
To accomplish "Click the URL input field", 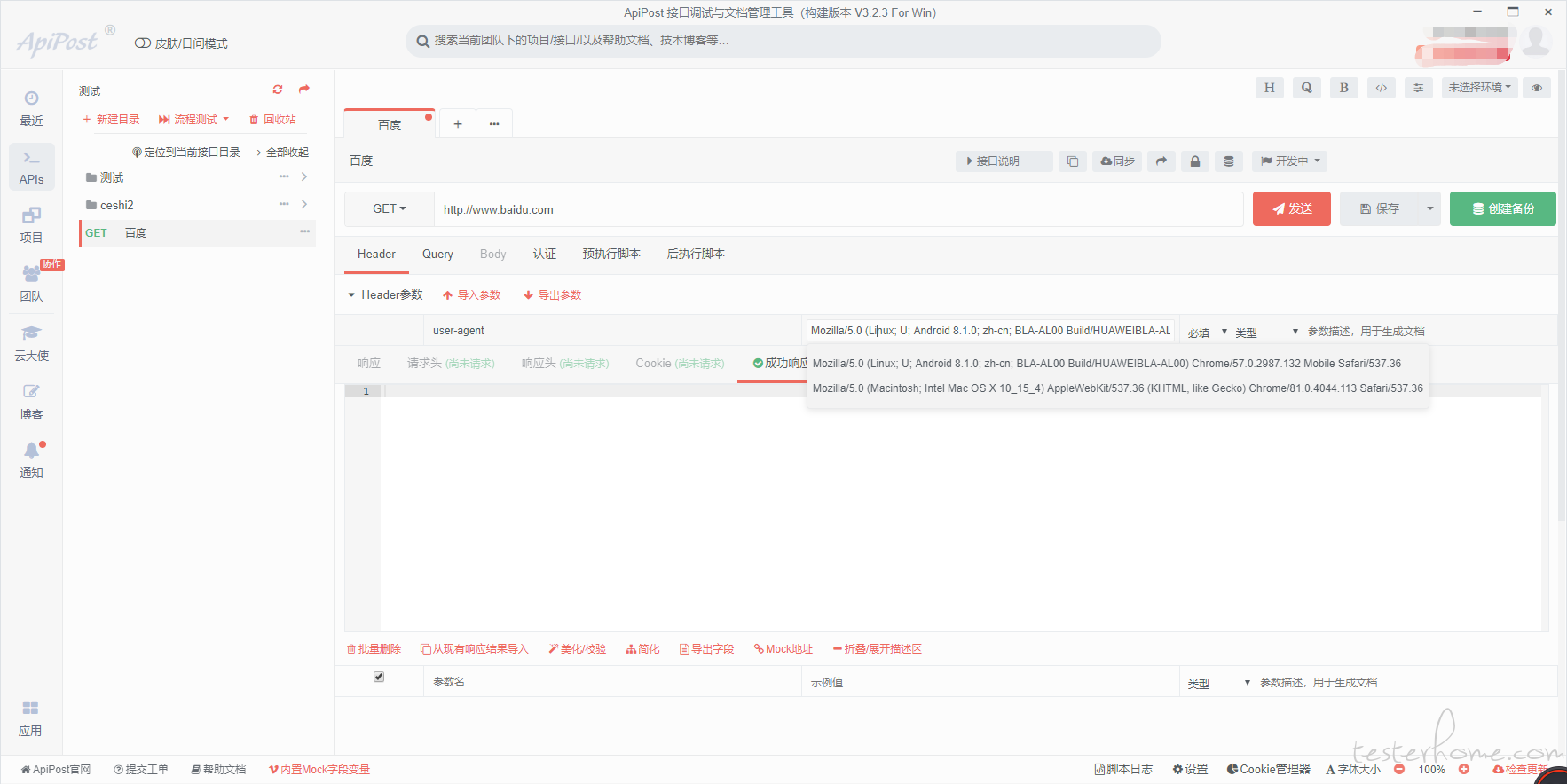I will (x=839, y=209).
